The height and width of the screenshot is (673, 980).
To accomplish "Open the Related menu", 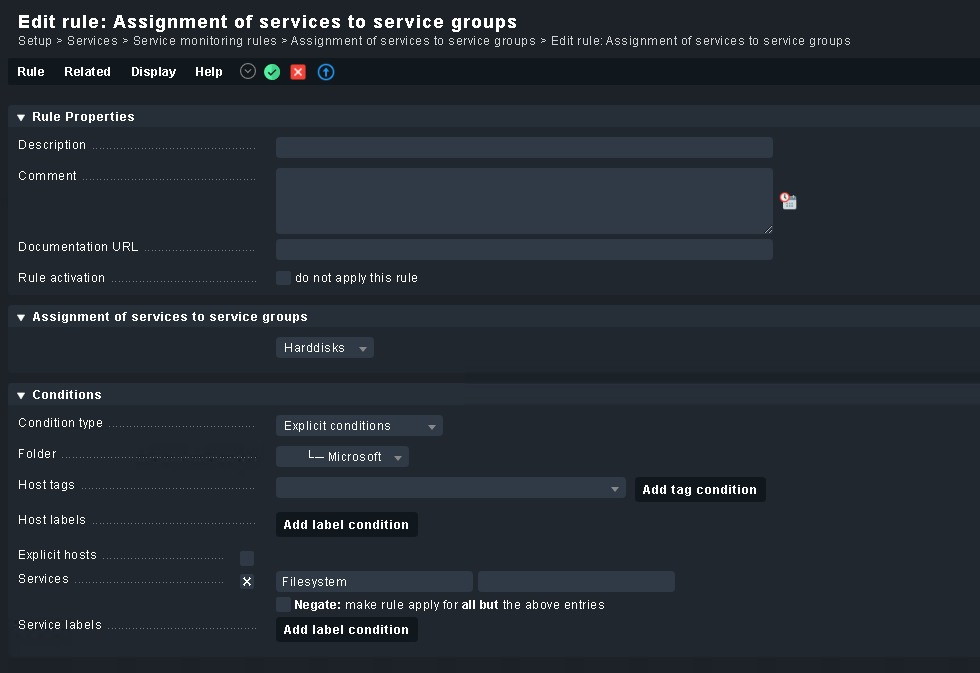I will 87,72.
